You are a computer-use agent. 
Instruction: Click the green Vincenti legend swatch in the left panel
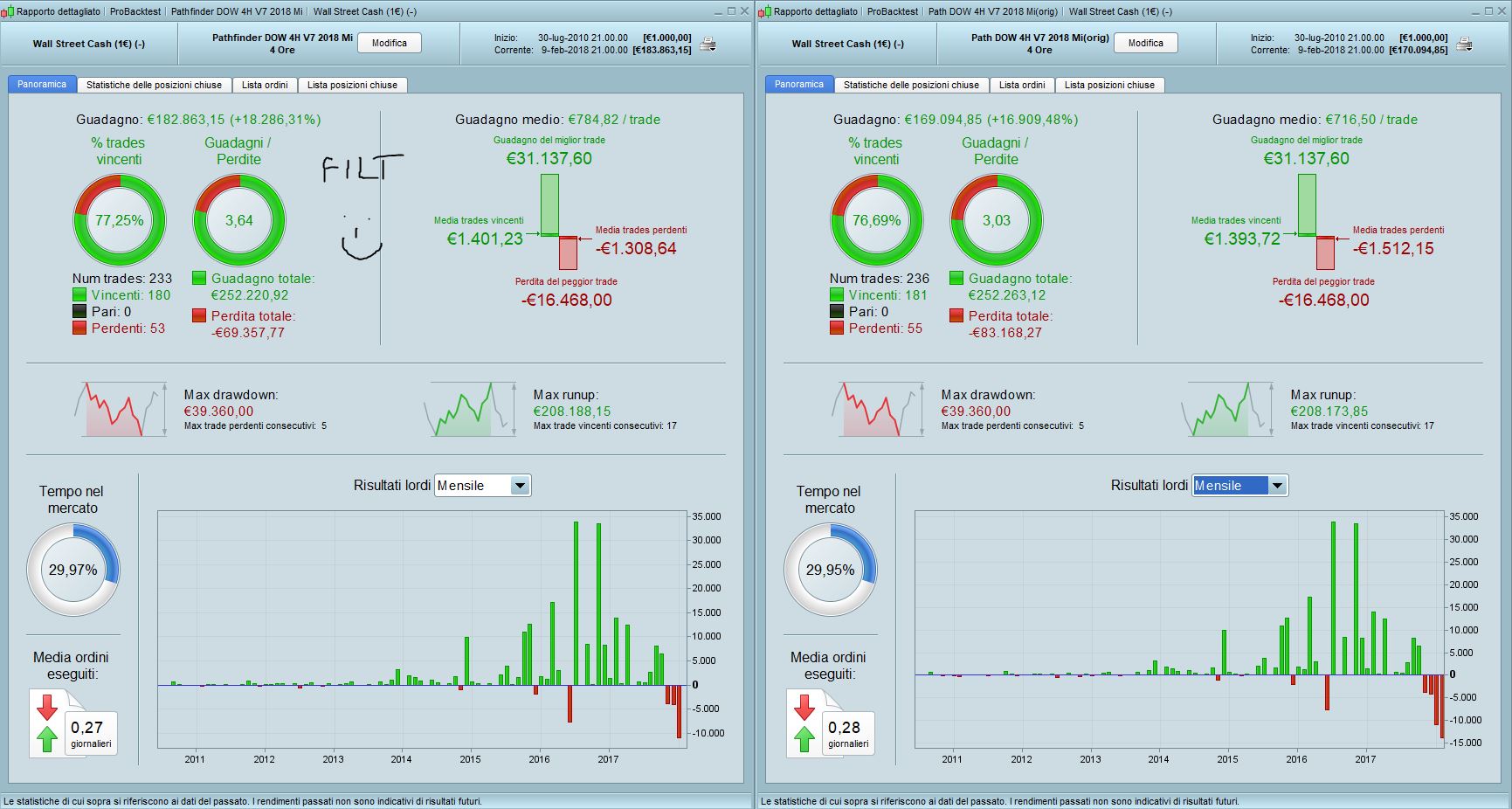79,295
